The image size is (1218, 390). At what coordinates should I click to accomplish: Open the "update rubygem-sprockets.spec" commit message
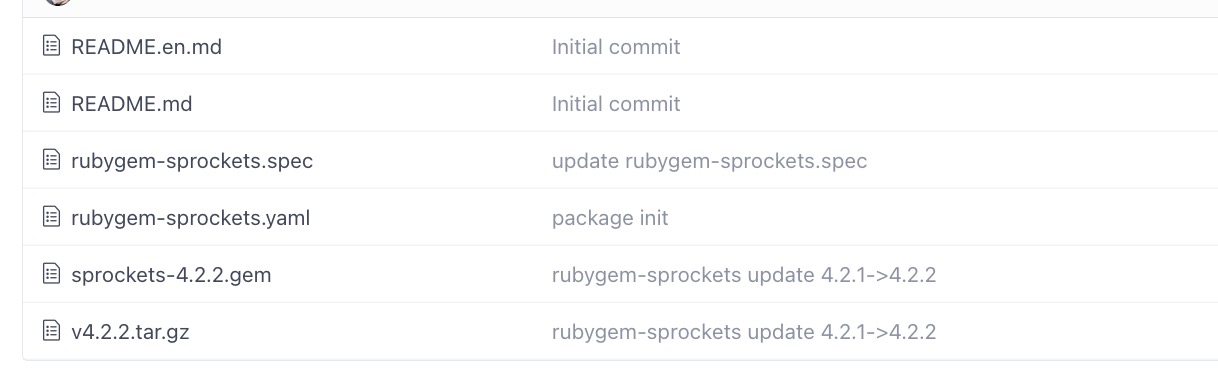[709, 161]
